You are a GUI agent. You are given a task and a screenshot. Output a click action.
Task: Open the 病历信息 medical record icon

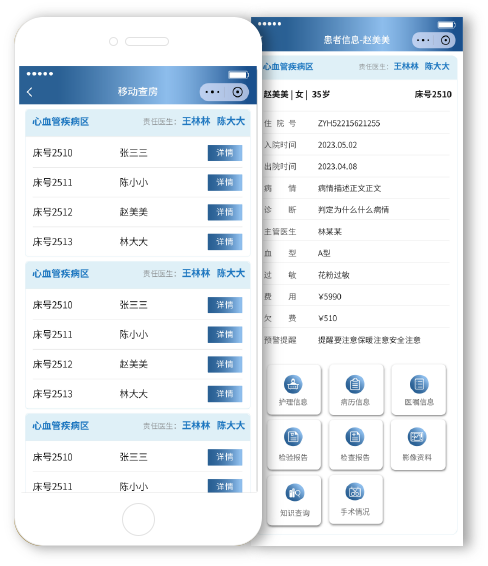(356, 390)
